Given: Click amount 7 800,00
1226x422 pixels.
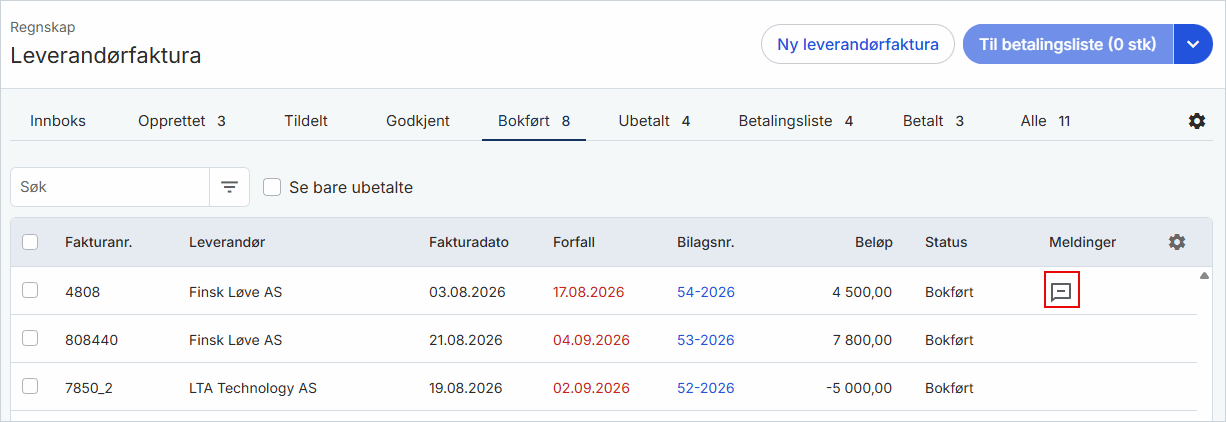Looking at the screenshot, I should tap(862, 340).
